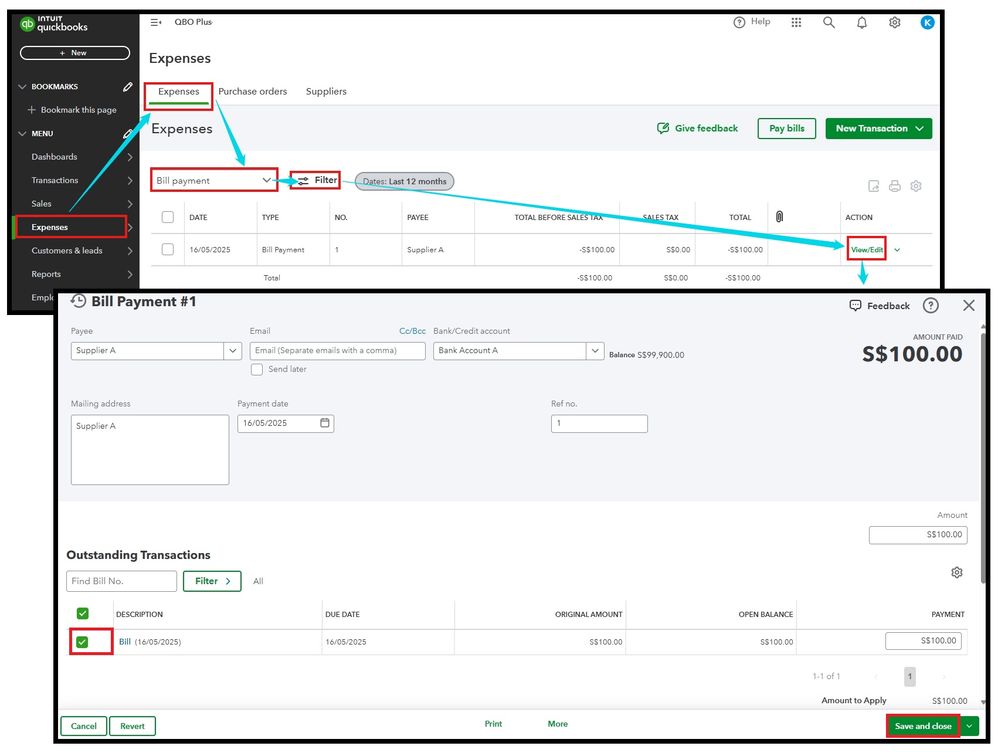Click the + New button
The image size is (998, 752).
pos(74,53)
